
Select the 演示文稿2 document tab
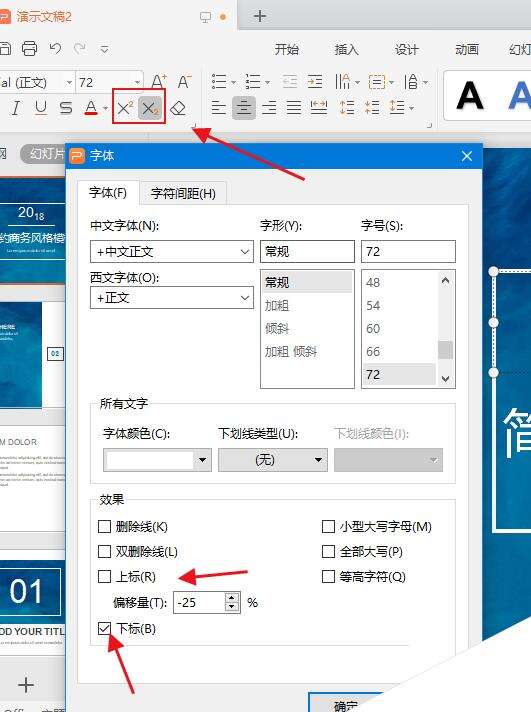pos(44,17)
